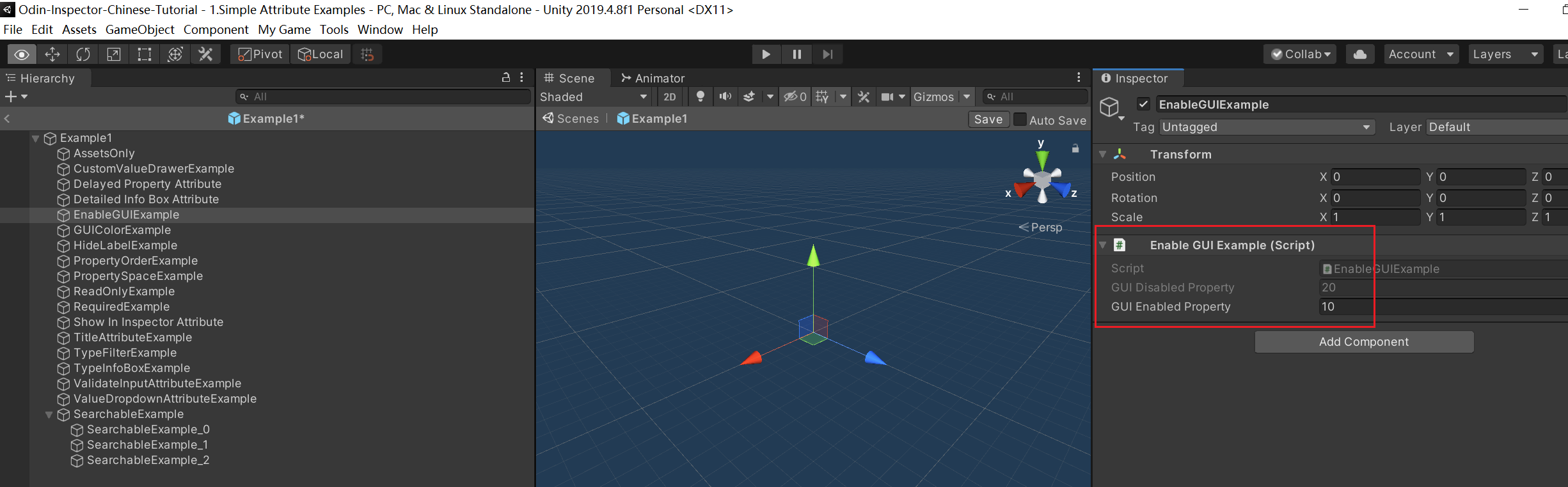Select the Scale tool
This screenshot has height=487, width=1568.
click(114, 54)
